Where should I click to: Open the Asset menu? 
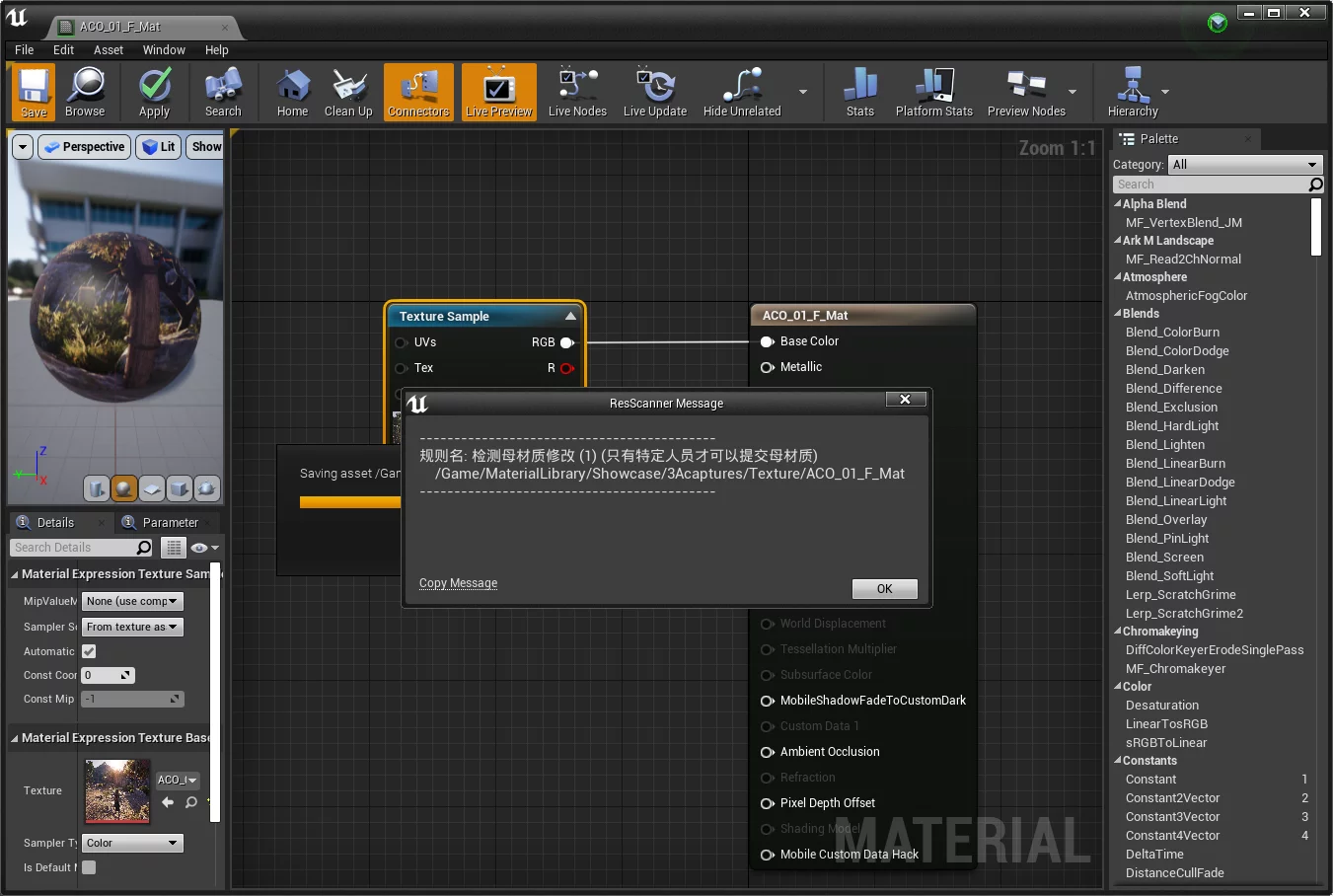tap(109, 50)
